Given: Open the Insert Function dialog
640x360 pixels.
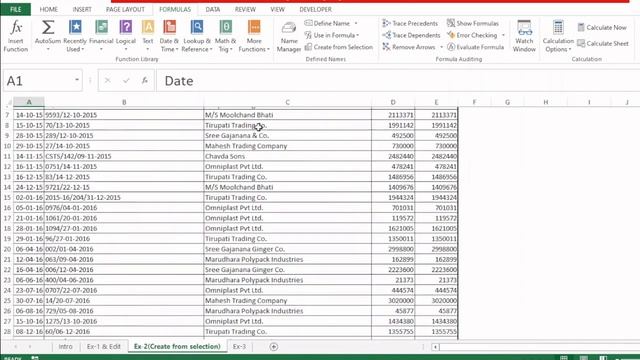Looking at the screenshot, I should click(x=16, y=36).
